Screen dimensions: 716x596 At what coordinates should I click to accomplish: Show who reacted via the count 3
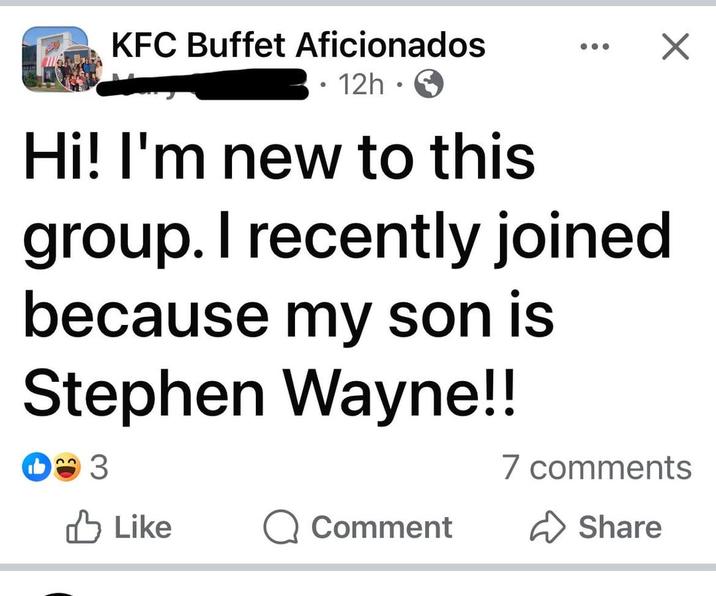(x=99, y=467)
